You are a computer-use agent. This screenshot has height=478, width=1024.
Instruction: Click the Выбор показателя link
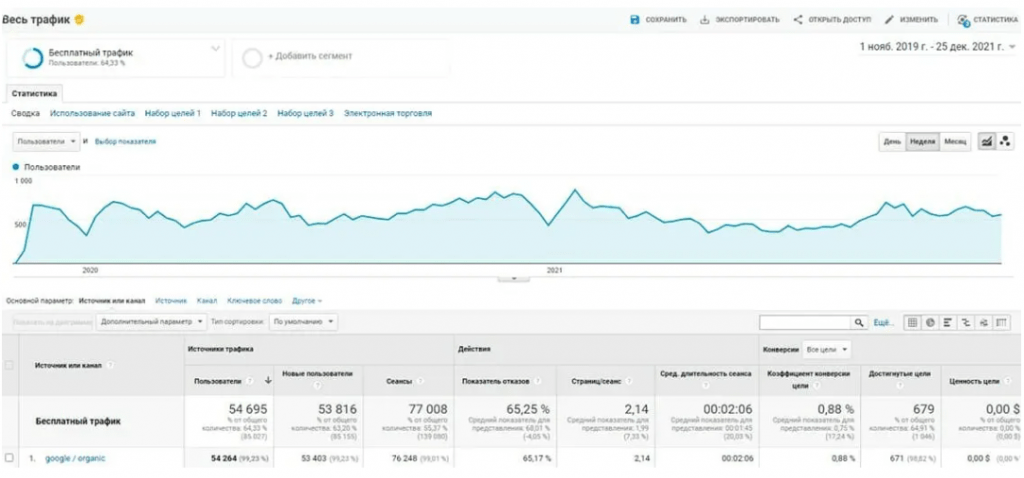(125, 141)
